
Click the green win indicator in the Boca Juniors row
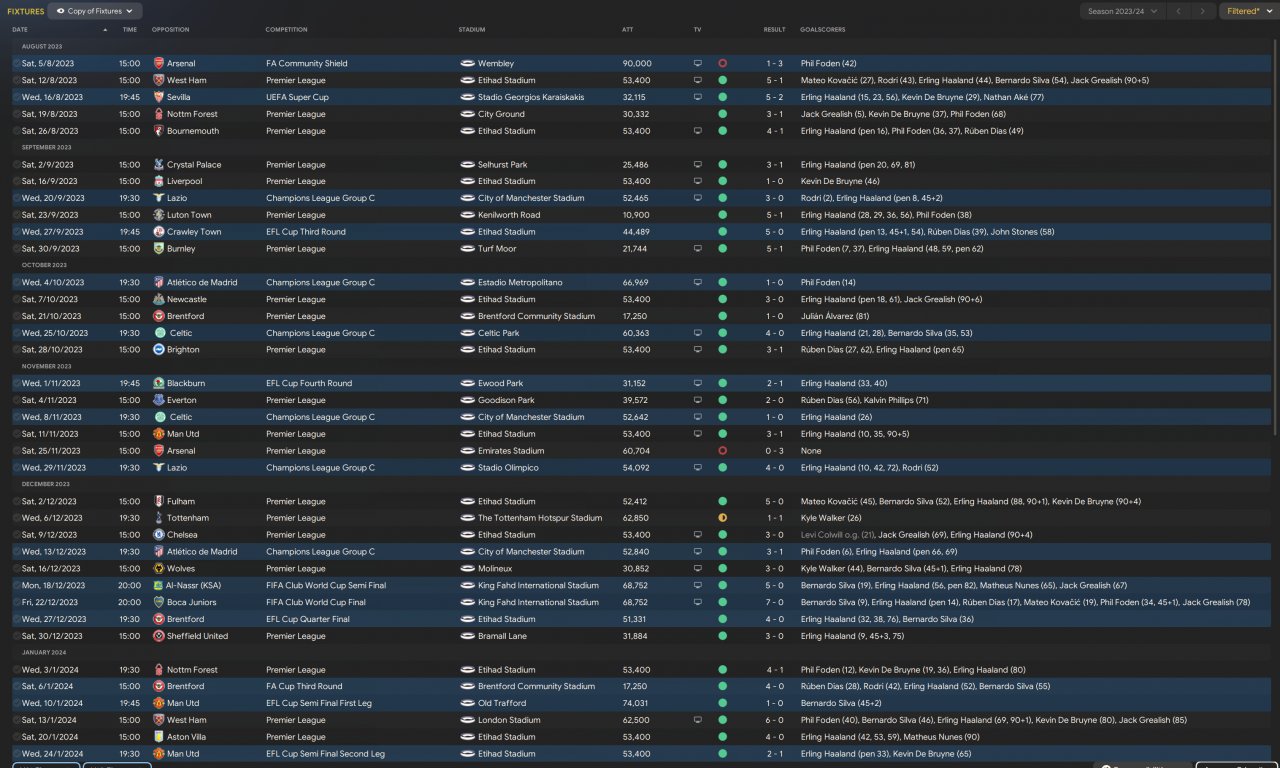pyautogui.click(x=722, y=602)
